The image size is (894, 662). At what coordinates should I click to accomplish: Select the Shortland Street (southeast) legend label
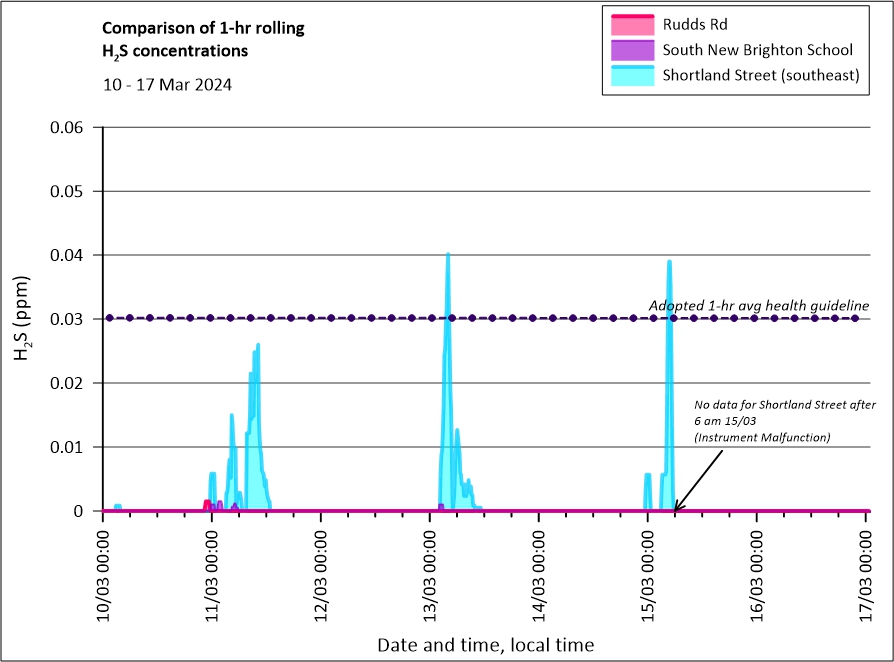[x=761, y=75]
